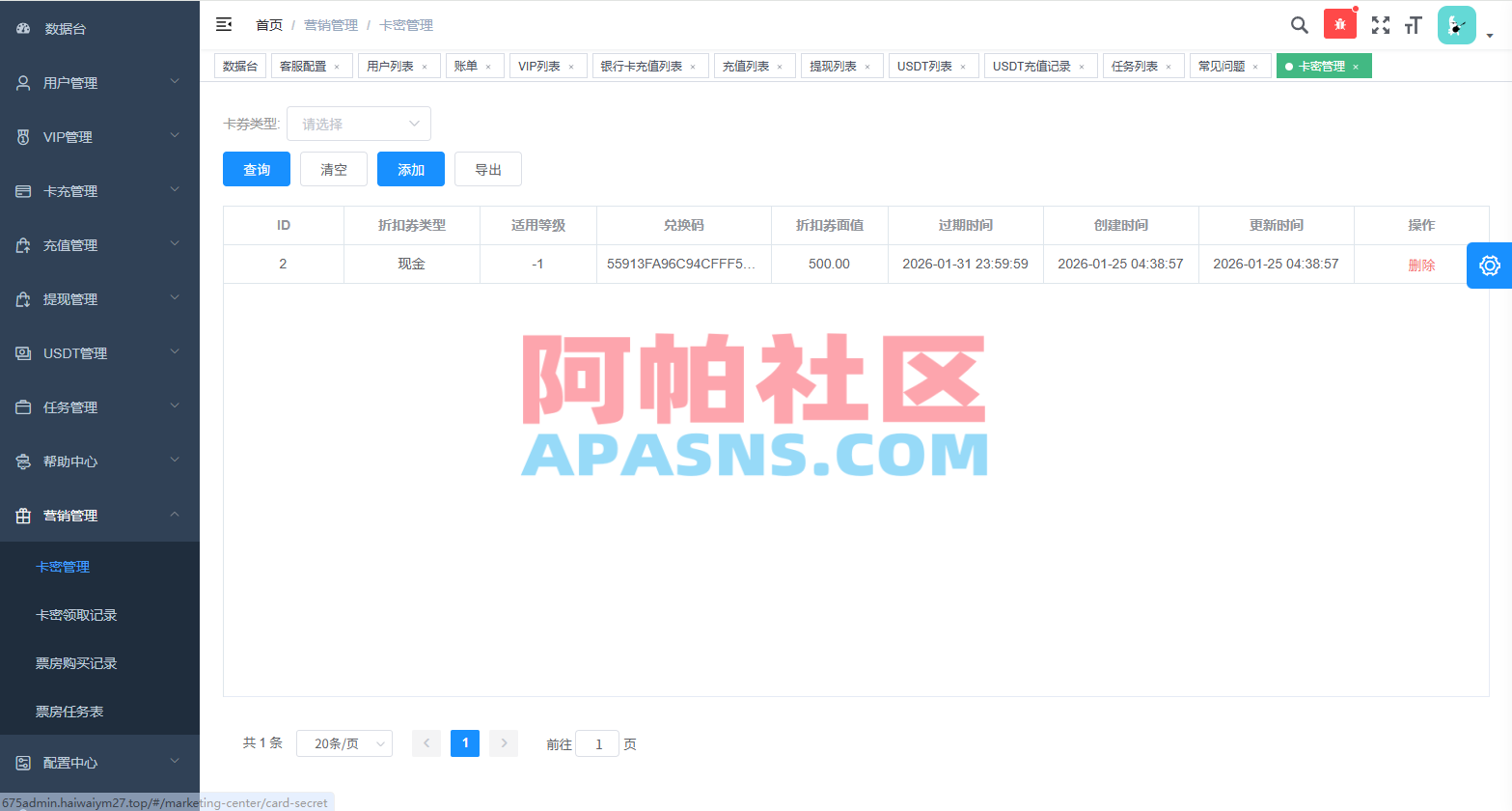Select page 1 in pagination
Screen dimensions: 1512x811
coord(465,743)
